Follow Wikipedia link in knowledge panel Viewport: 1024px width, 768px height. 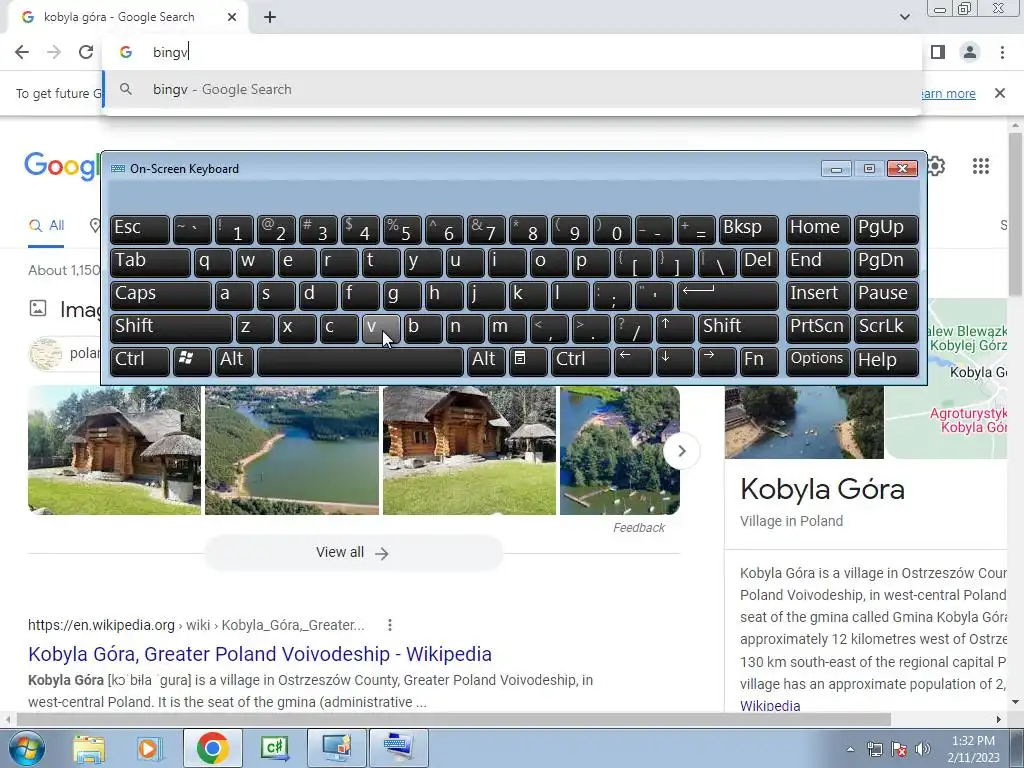point(770,706)
